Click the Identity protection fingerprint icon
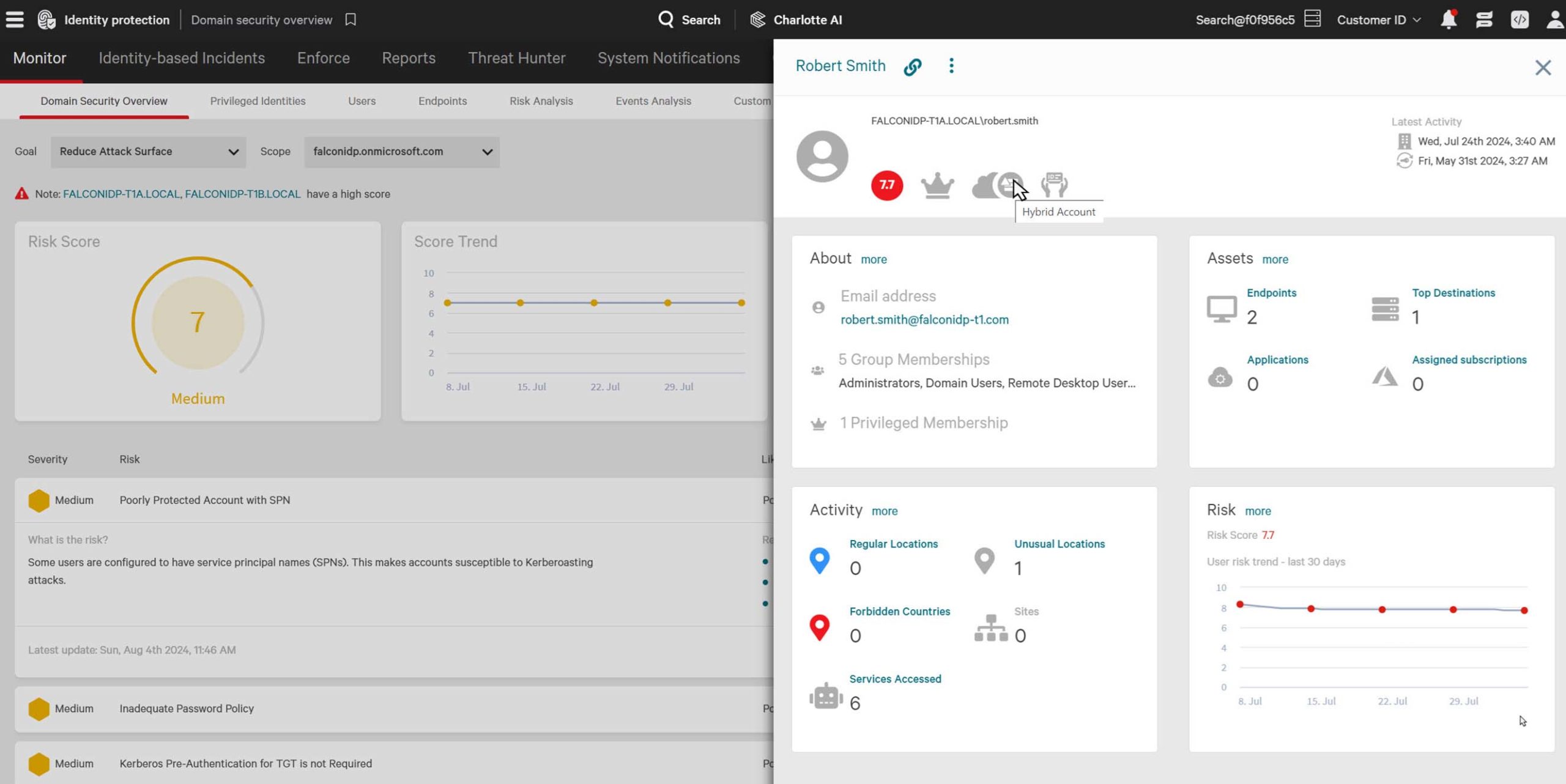The height and width of the screenshot is (784, 1566). [46, 20]
